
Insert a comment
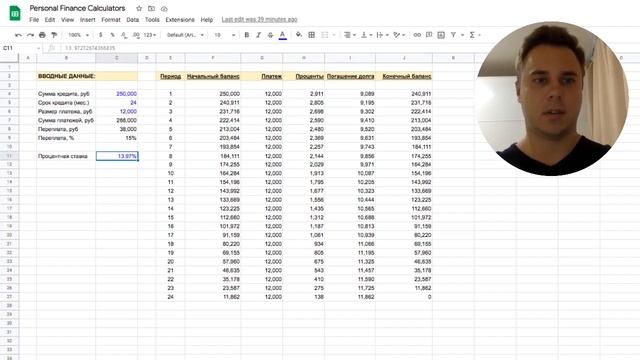(x=429, y=35)
